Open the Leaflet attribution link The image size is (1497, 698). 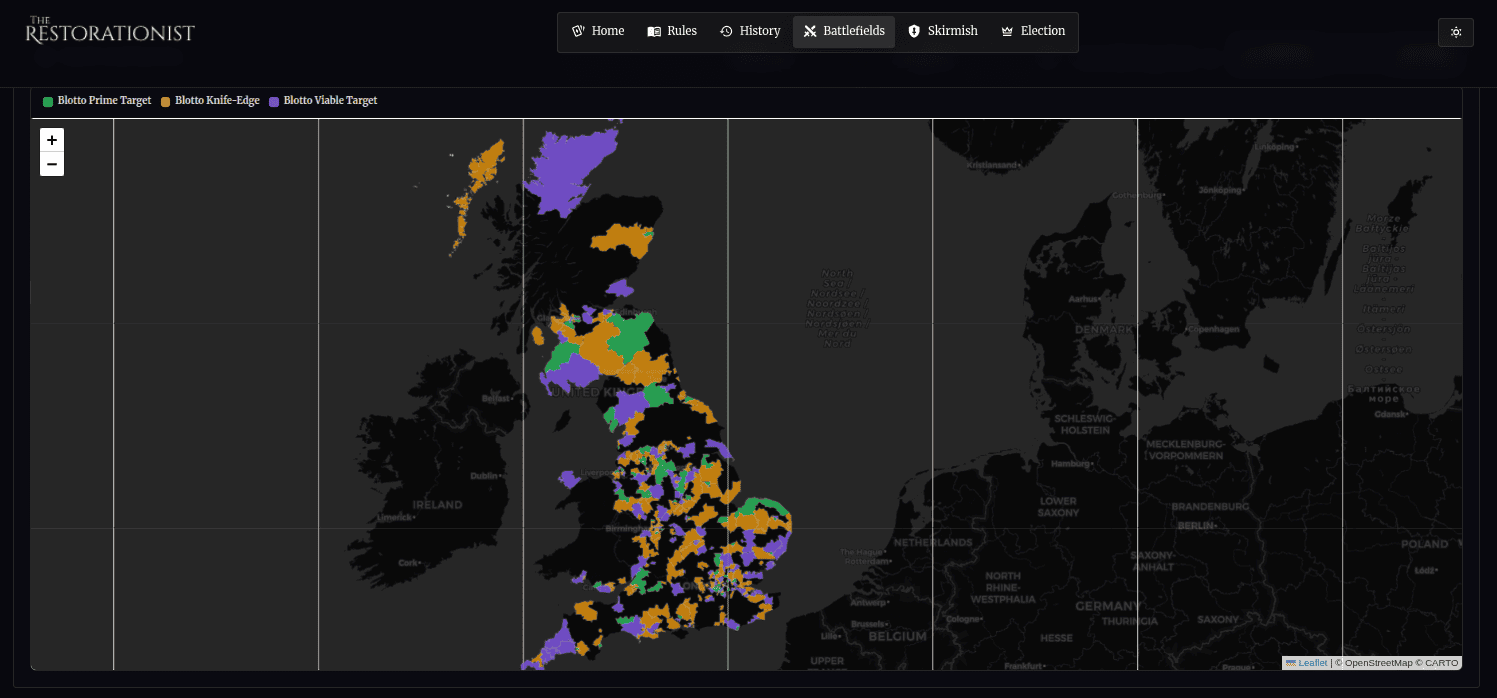pos(1312,663)
